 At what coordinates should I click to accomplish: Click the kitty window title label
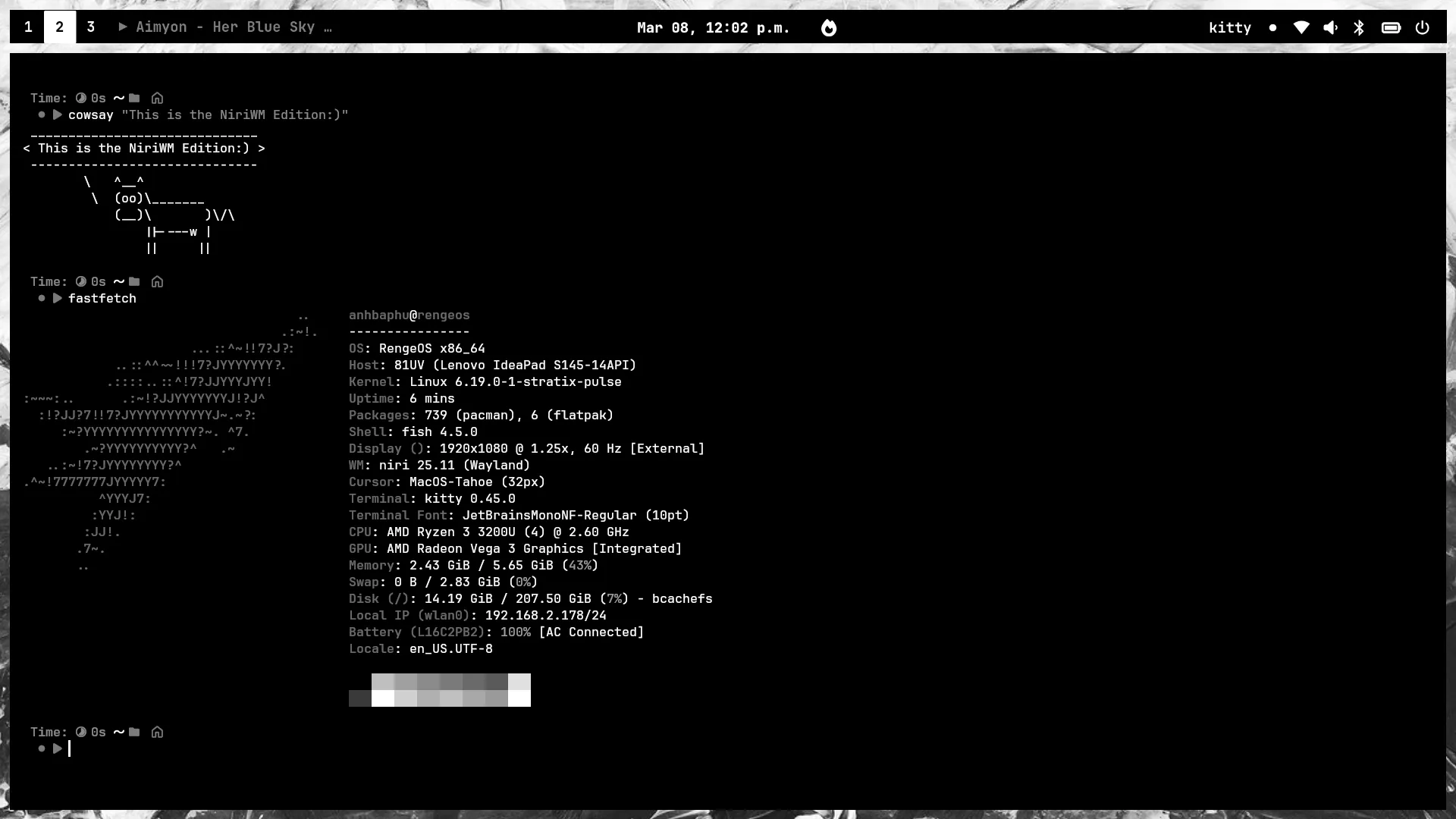[1229, 28]
